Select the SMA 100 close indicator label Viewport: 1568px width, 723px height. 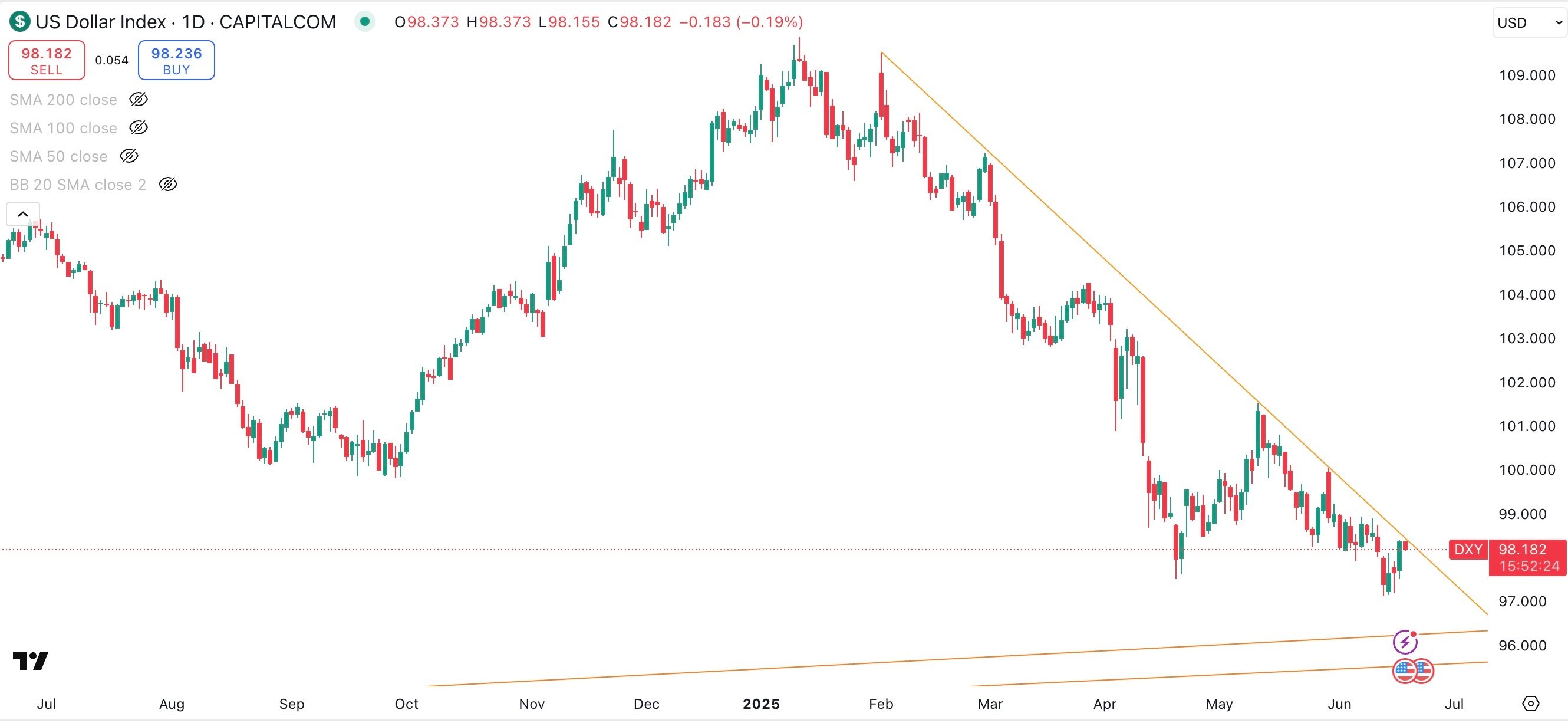point(63,128)
